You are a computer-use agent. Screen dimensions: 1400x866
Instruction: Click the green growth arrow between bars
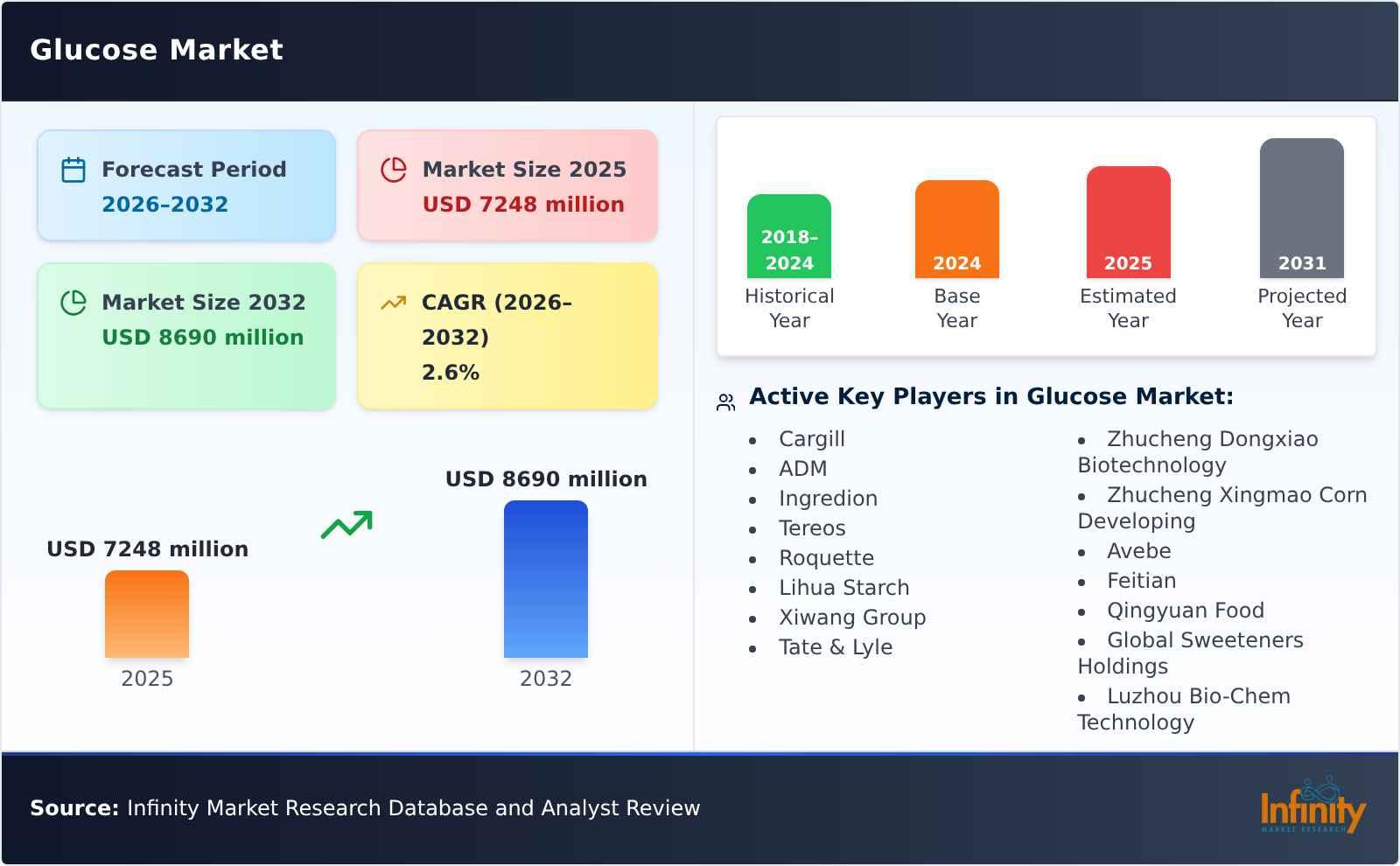coord(346,525)
